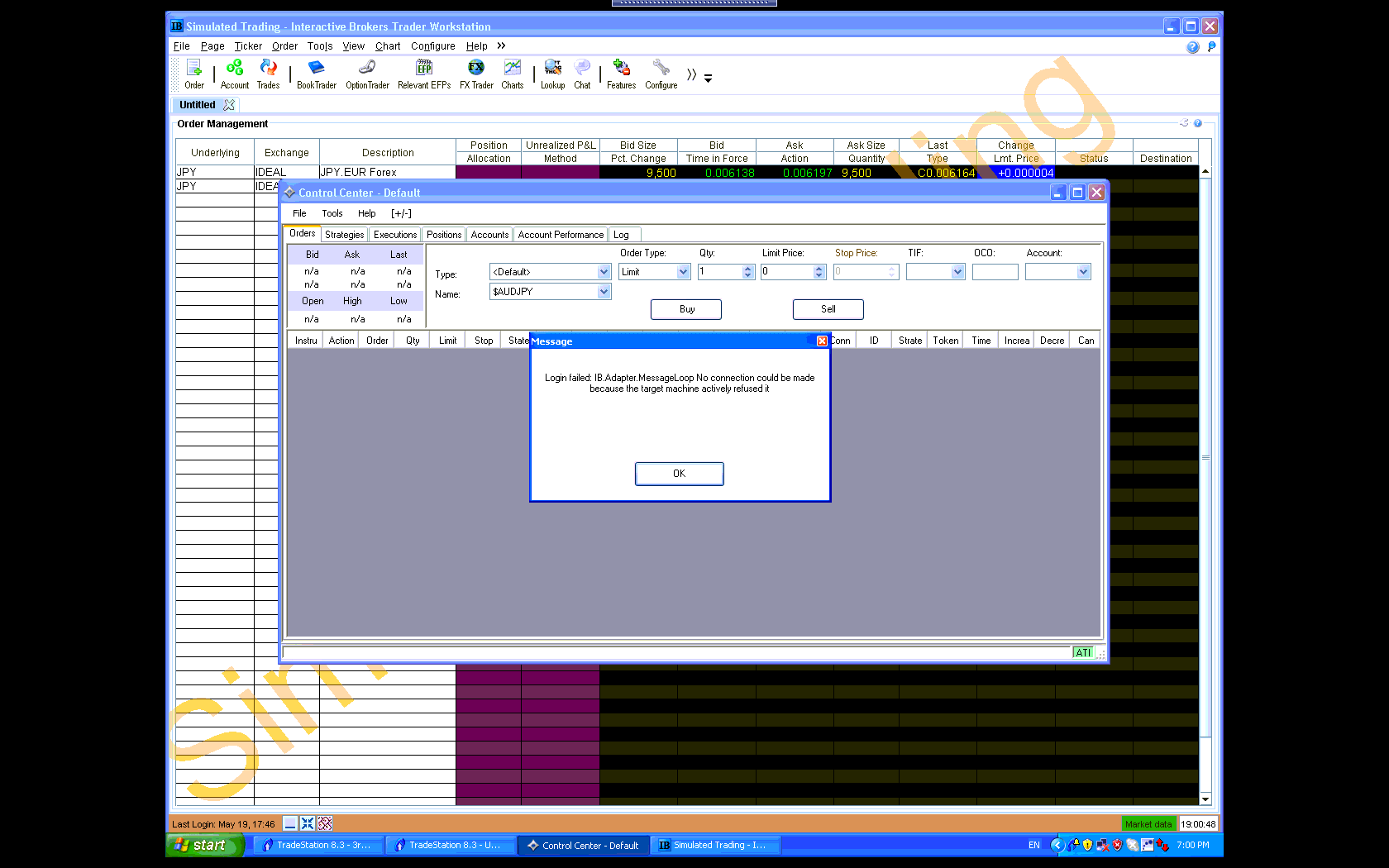The image size is (1389, 868).
Task: Click the order grid's scroll up arrow
Action: pyautogui.click(x=1205, y=172)
